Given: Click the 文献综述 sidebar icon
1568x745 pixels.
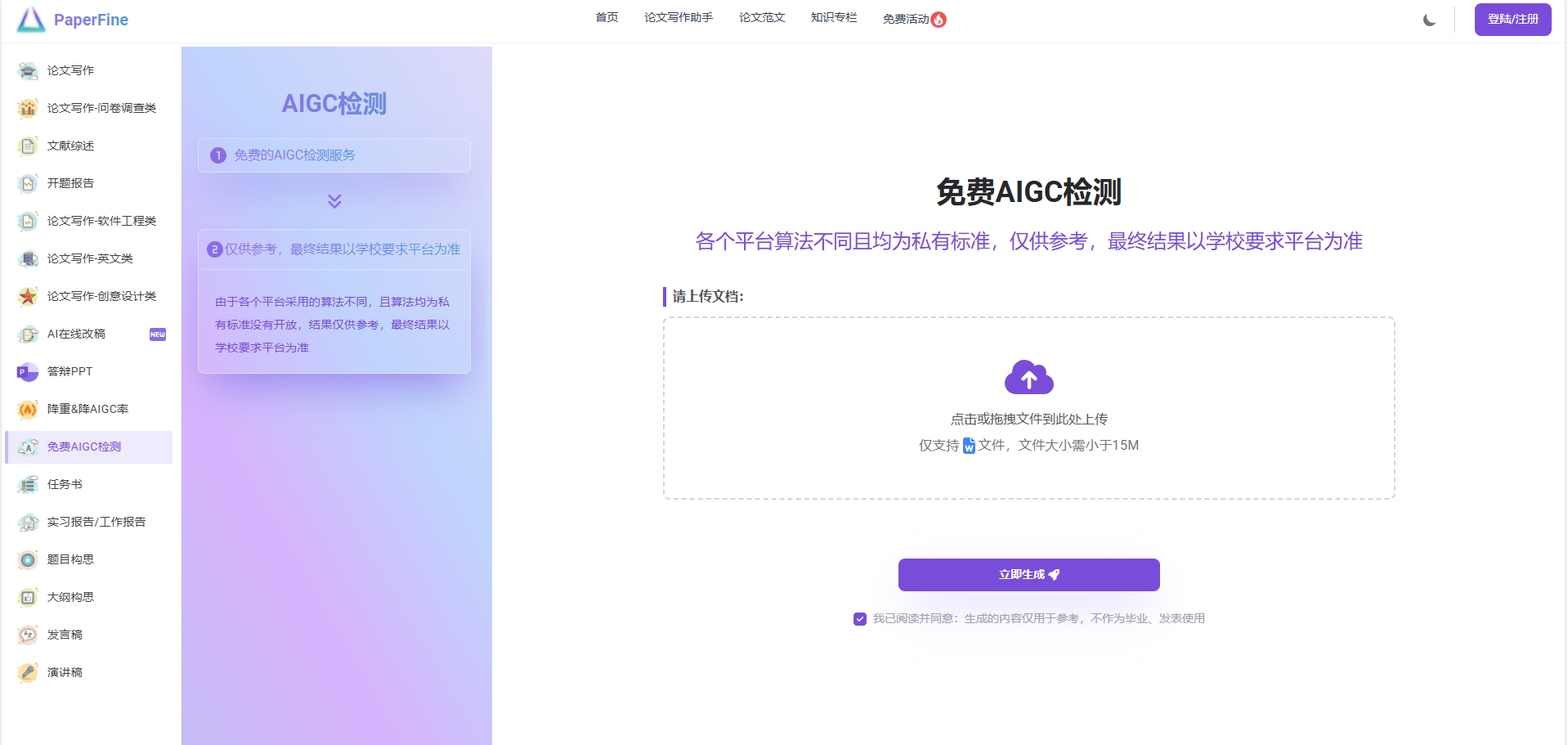Looking at the screenshot, I should click(x=28, y=146).
